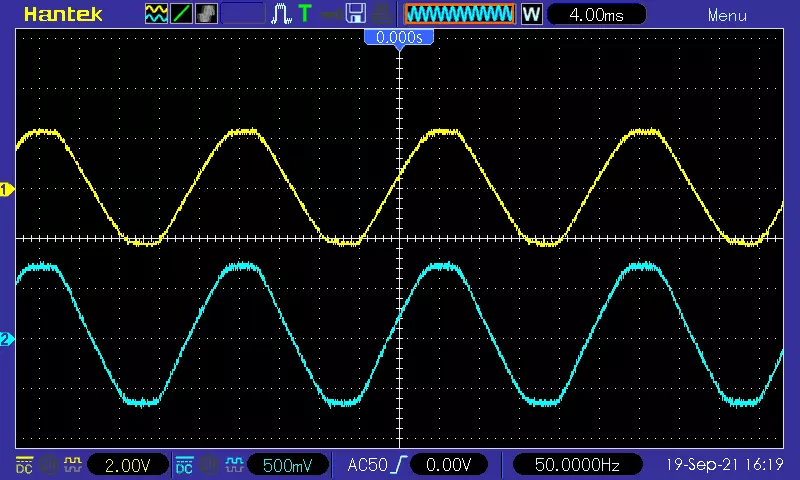
Task: Click the Hantek brand logo
Action: pyautogui.click(x=63, y=14)
